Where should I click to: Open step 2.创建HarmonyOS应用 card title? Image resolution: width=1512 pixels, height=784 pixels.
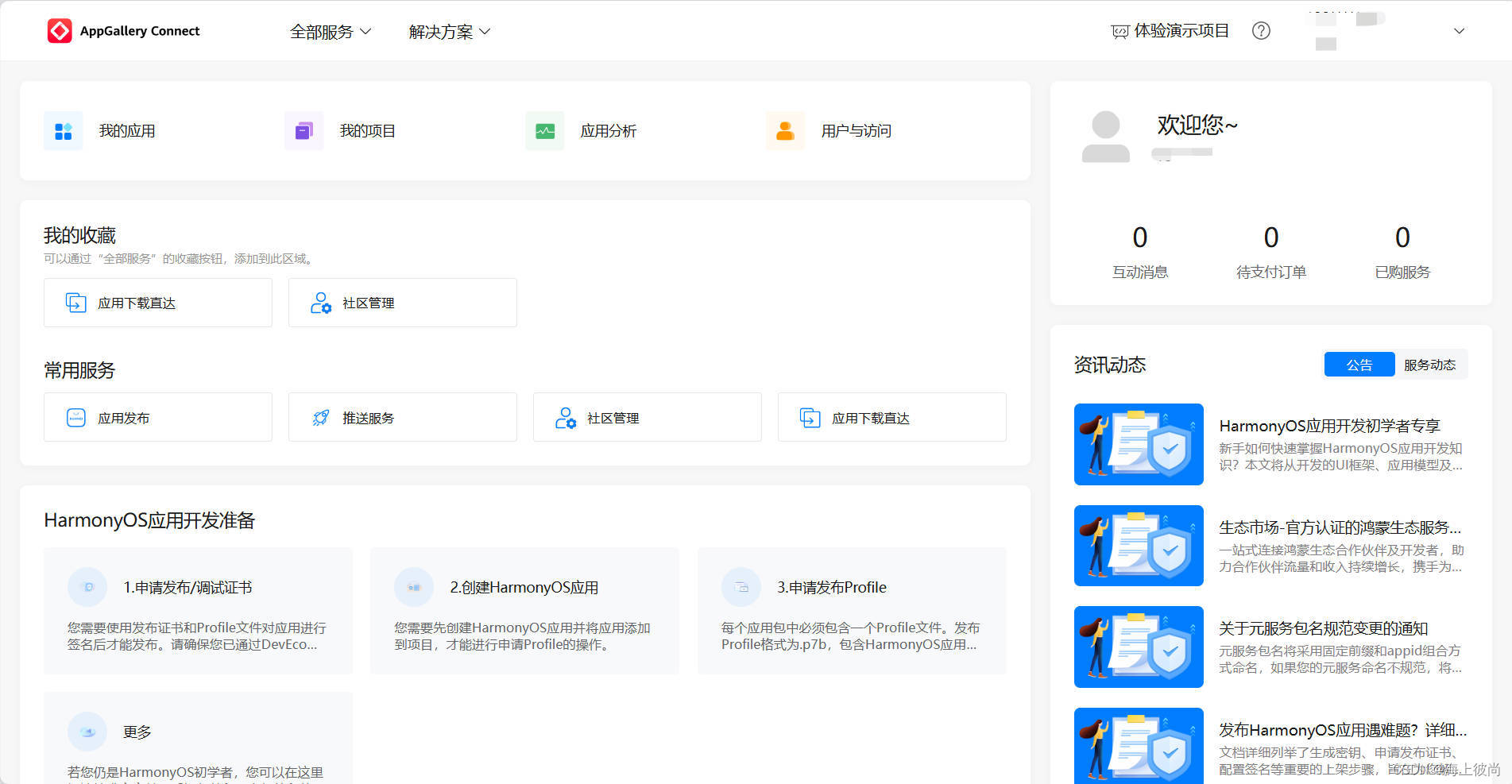coord(524,587)
